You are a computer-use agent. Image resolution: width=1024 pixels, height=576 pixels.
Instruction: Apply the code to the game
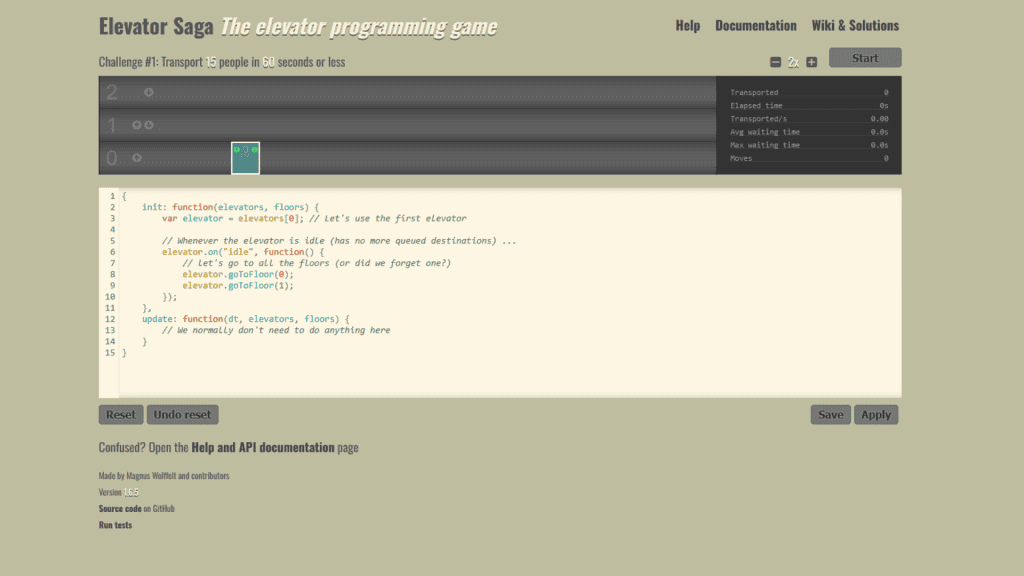pos(876,415)
